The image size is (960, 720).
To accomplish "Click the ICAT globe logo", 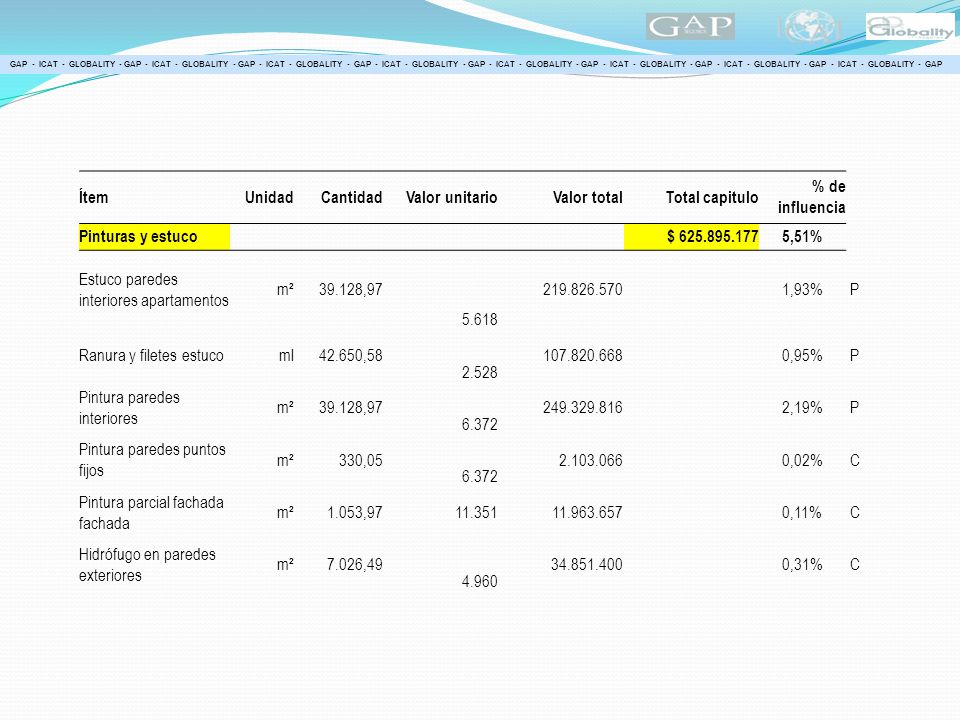I will click(x=809, y=26).
